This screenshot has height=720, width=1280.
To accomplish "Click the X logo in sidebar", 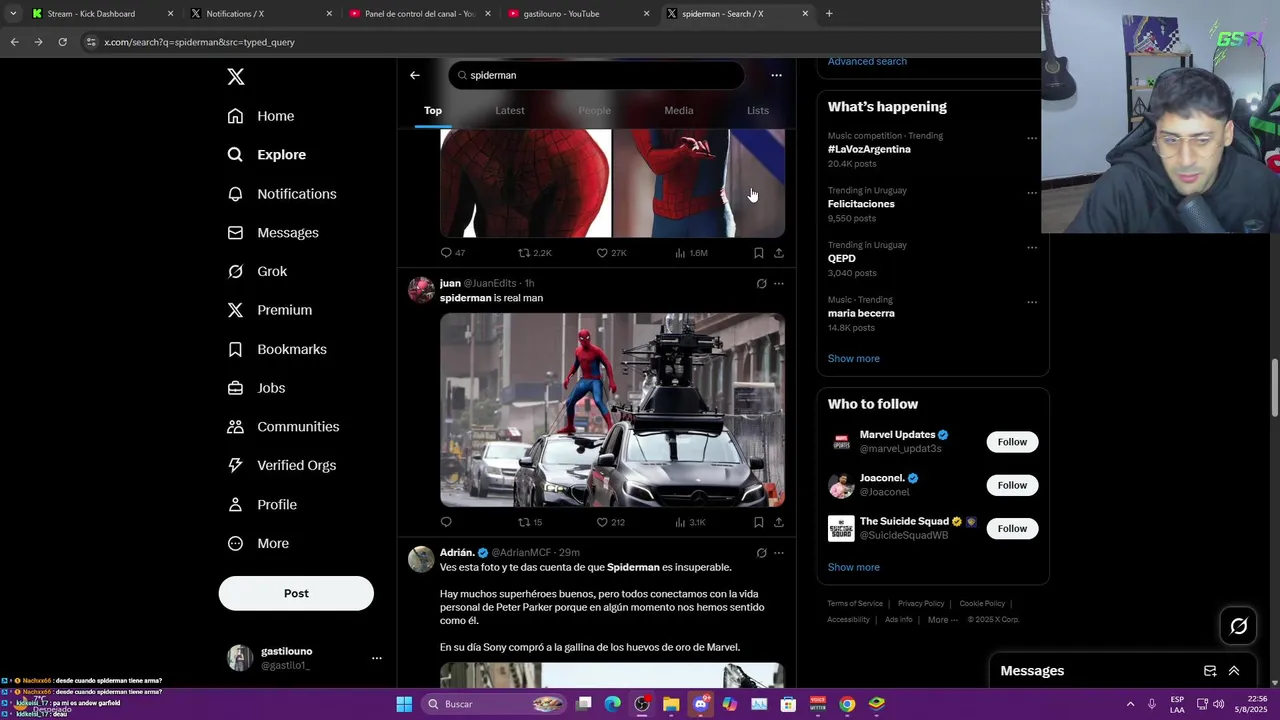I will (x=235, y=77).
